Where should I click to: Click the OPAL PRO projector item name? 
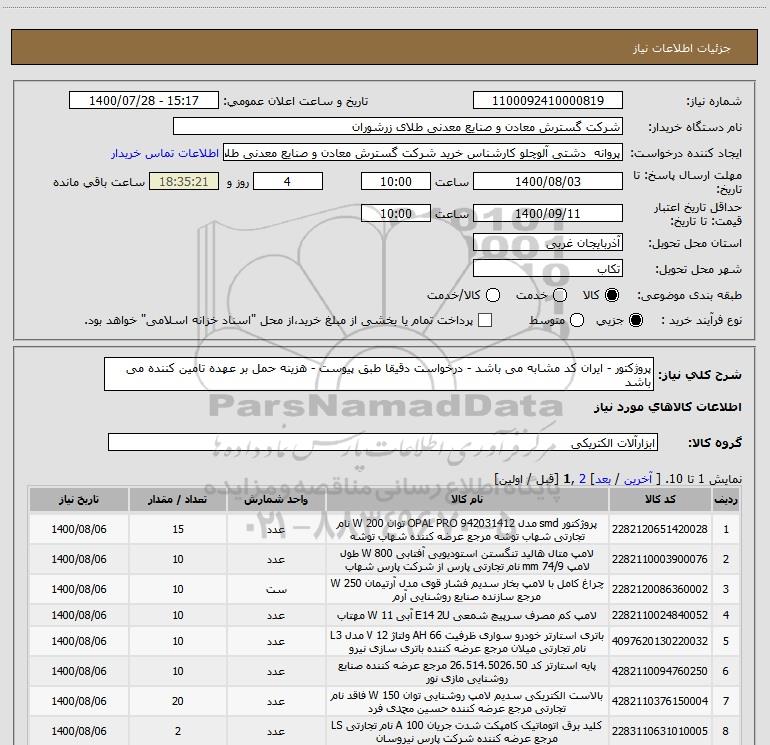pos(467,530)
